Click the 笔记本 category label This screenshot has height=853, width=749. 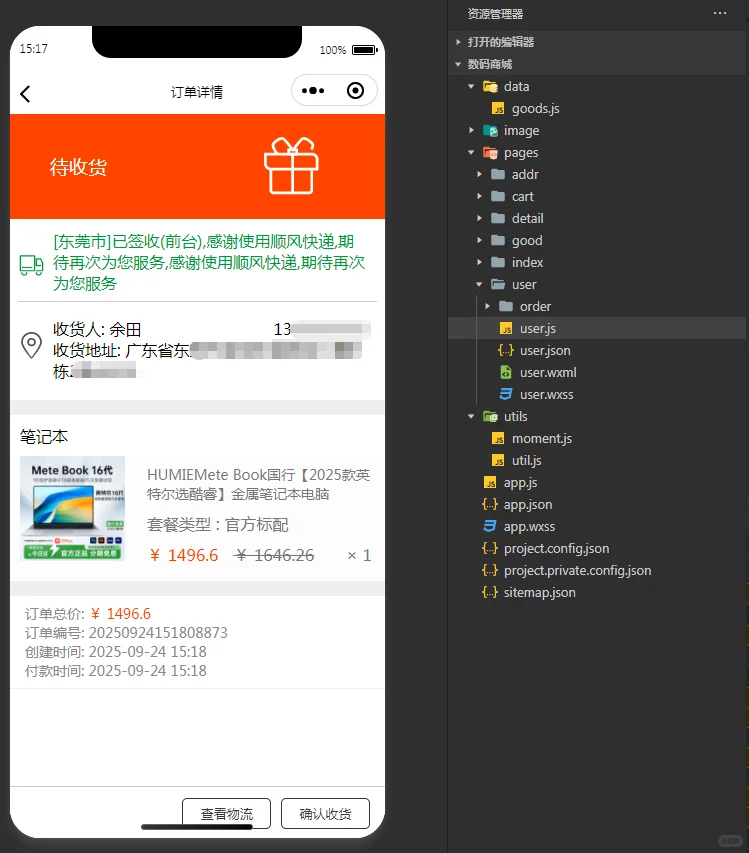(44, 436)
